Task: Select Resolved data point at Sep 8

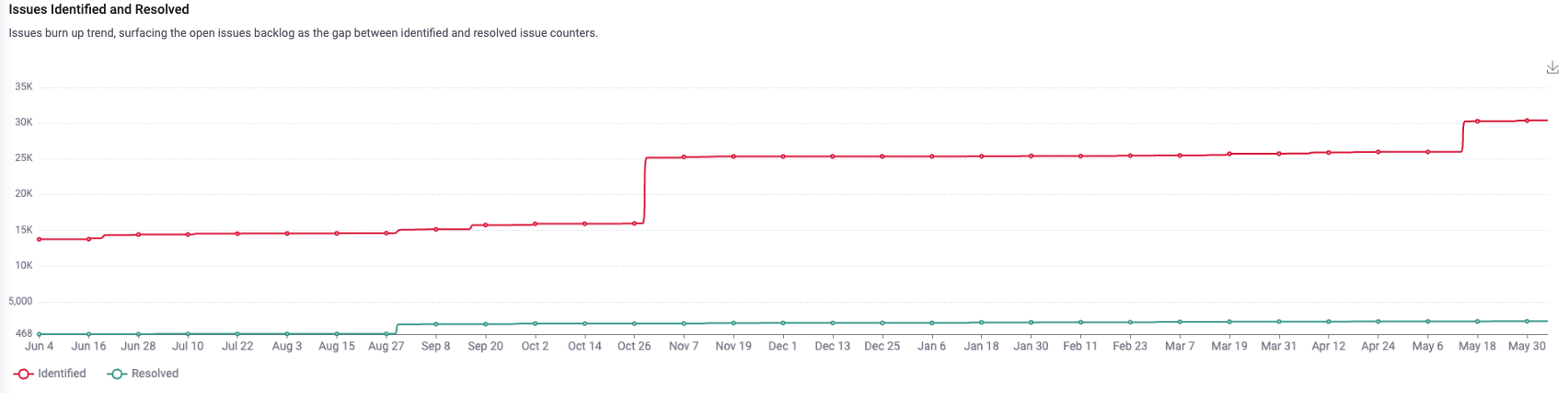Action: (x=436, y=324)
